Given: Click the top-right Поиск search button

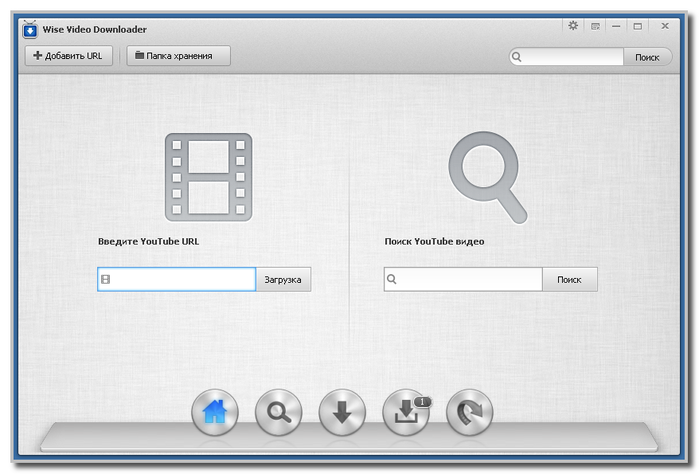Looking at the screenshot, I should (x=647, y=57).
